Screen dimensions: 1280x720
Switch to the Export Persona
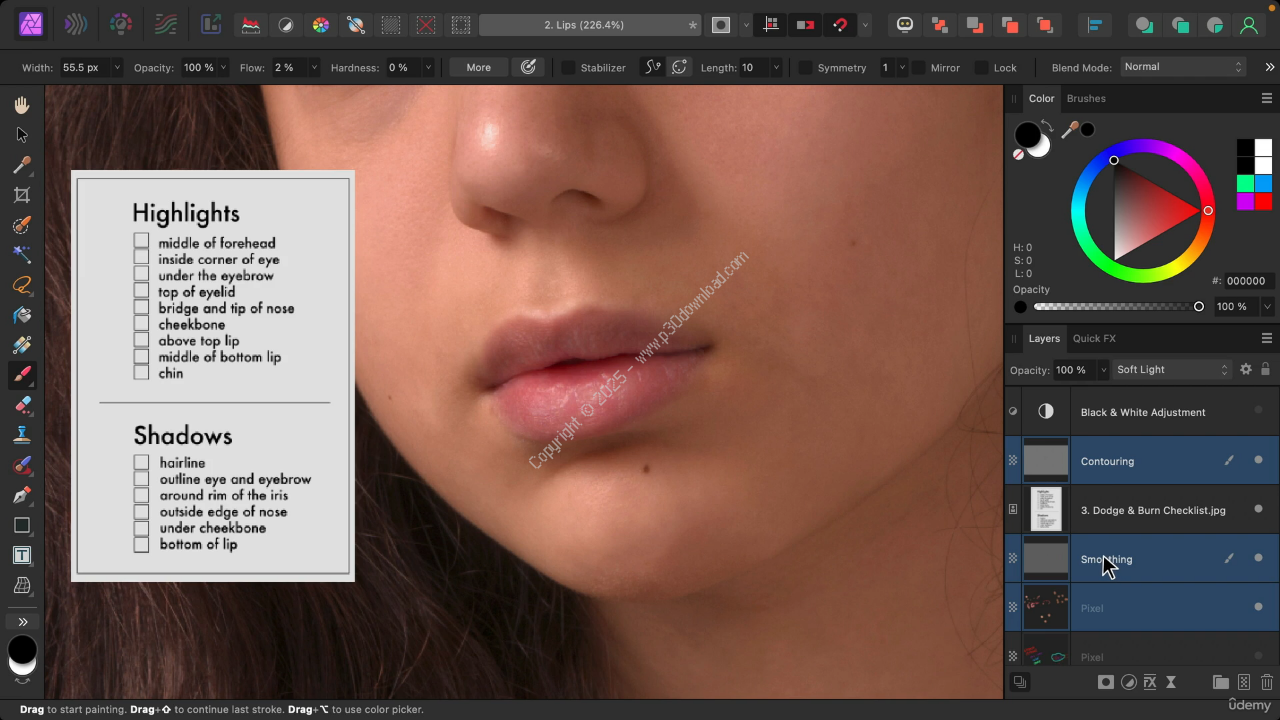[210, 25]
